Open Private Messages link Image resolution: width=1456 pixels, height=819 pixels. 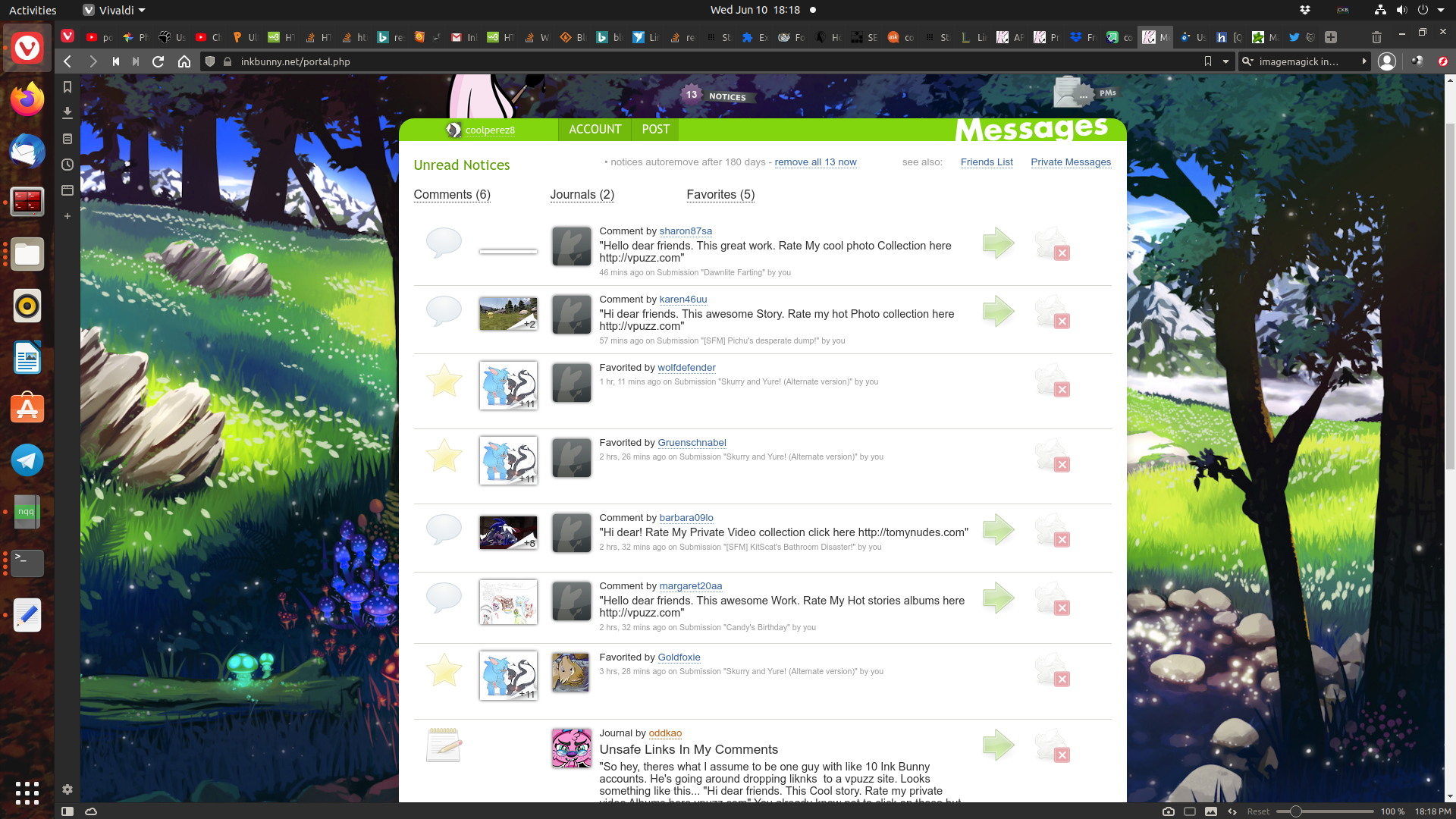(x=1070, y=162)
